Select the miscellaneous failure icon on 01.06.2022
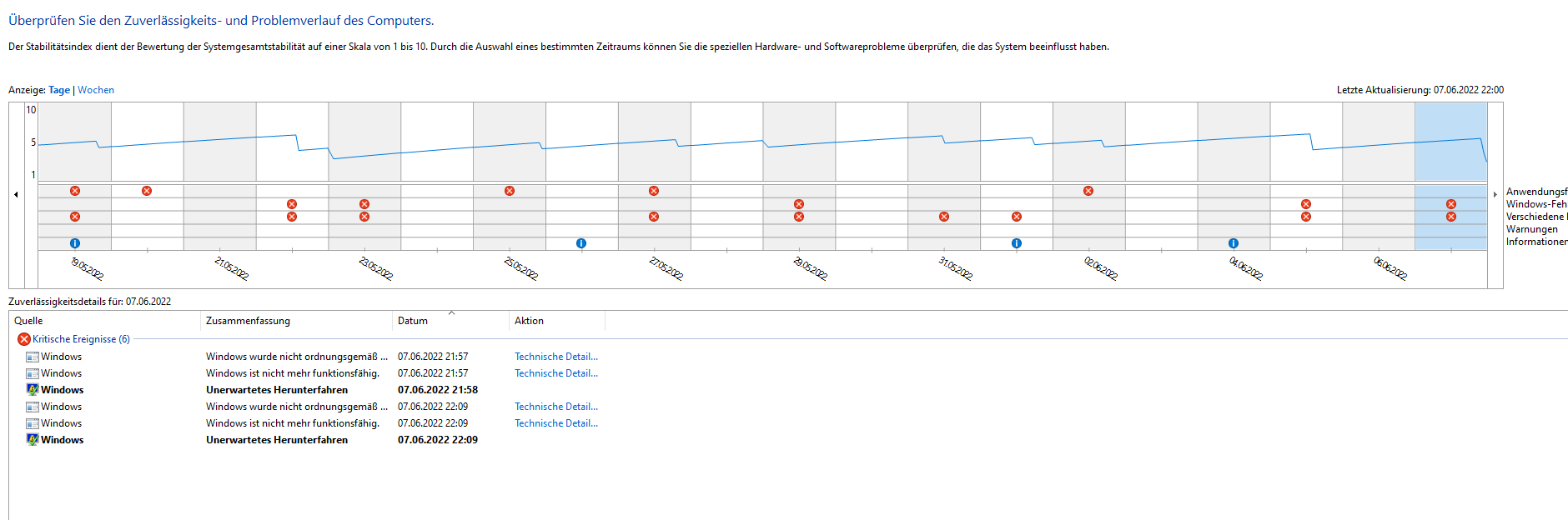The image size is (1568, 520). click(x=1017, y=217)
